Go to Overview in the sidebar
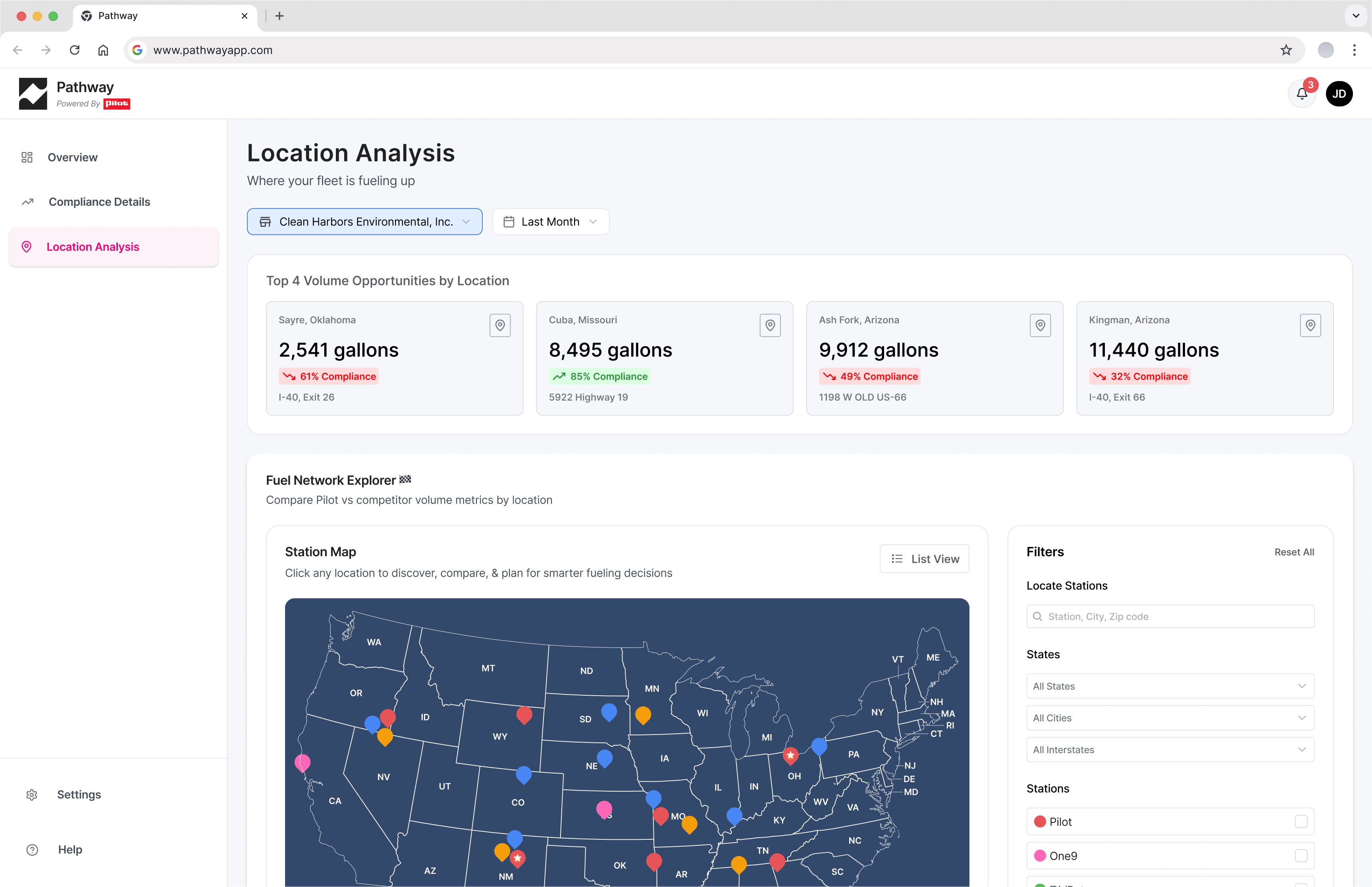Image resolution: width=1372 pixels, height=887 pixels. coord(73,157)
